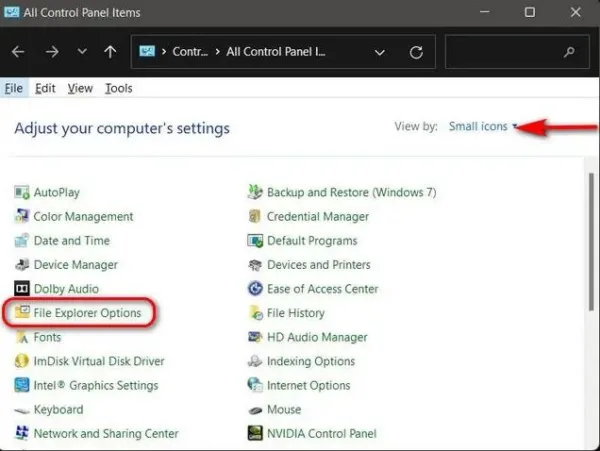Open File Explorer Options link

click(x=87, y=313)
